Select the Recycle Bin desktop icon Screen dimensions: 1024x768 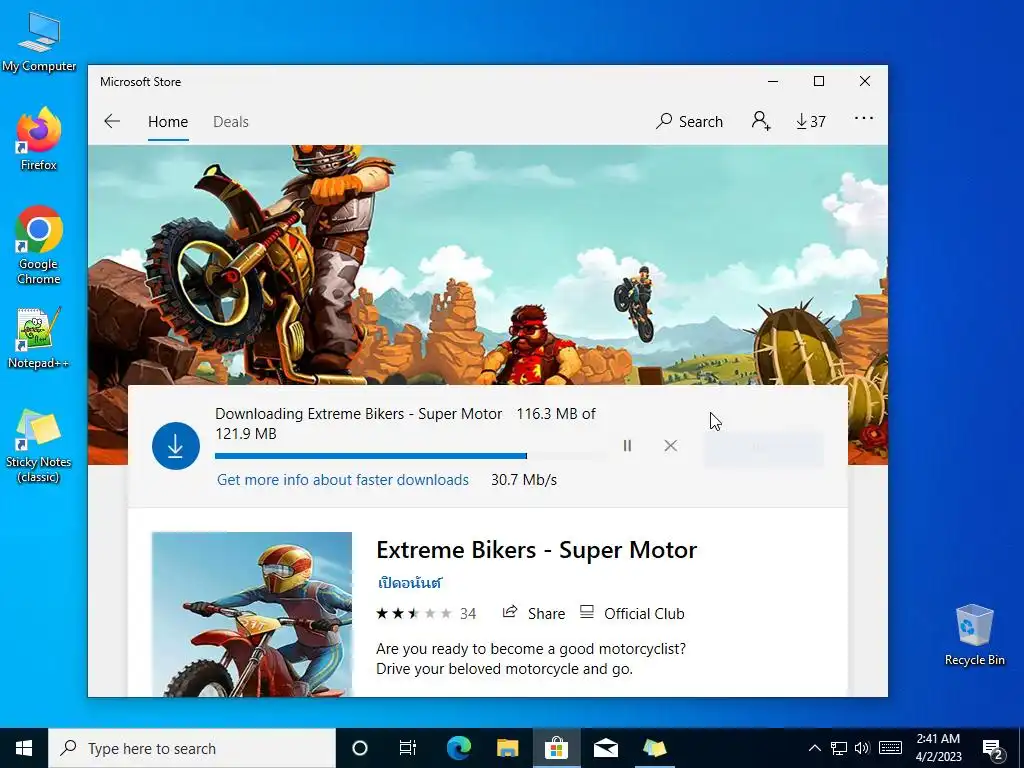tap(974, 635)
